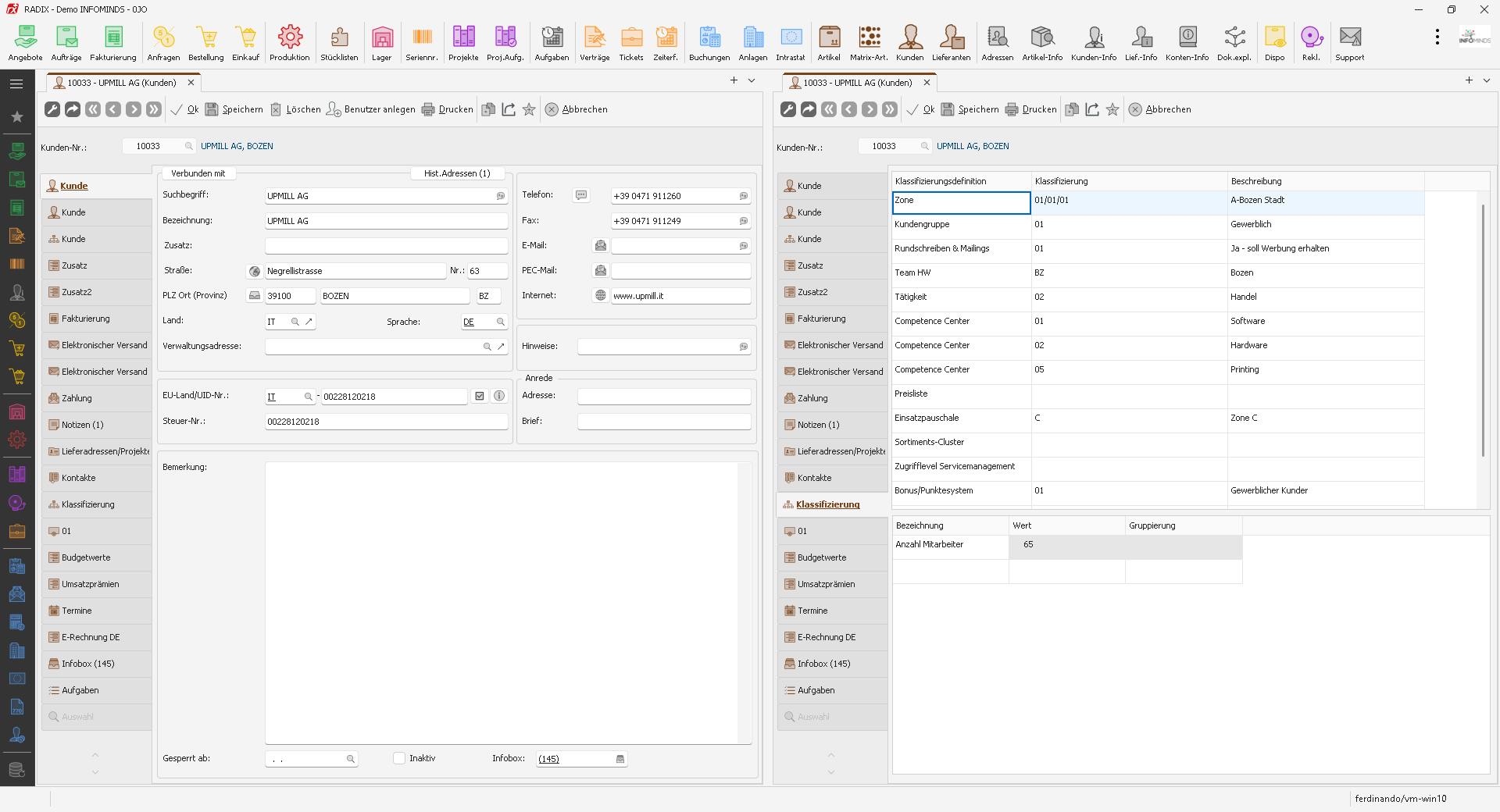Open the Einkauf cart icon
This screenshot has width=1500, height=812.
tap(246, 43)
